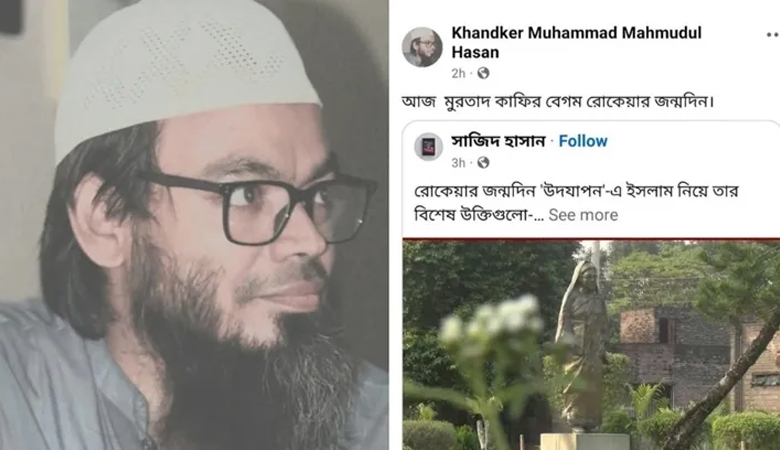
Task: Click the blurred white flowers in photo
Action: (492, 323)
